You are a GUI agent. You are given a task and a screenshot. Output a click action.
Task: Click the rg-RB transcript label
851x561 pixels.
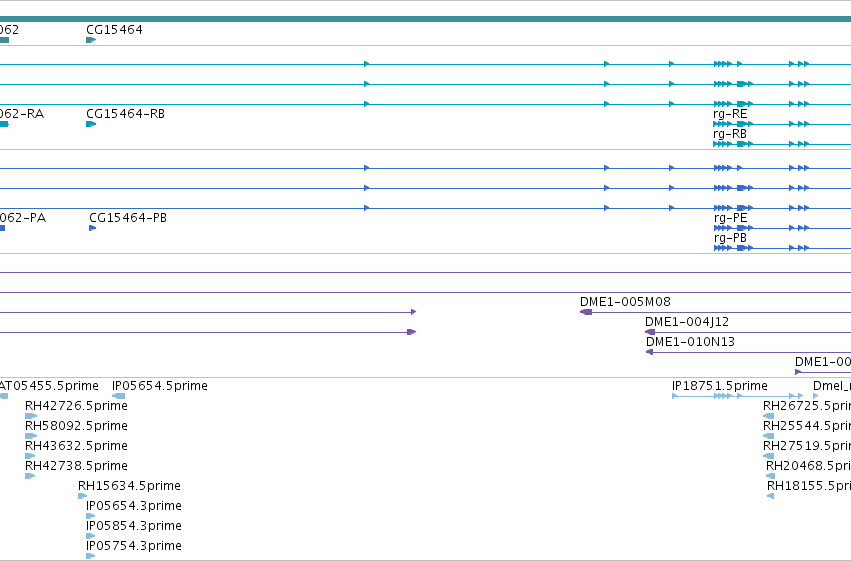pos(730,134)
